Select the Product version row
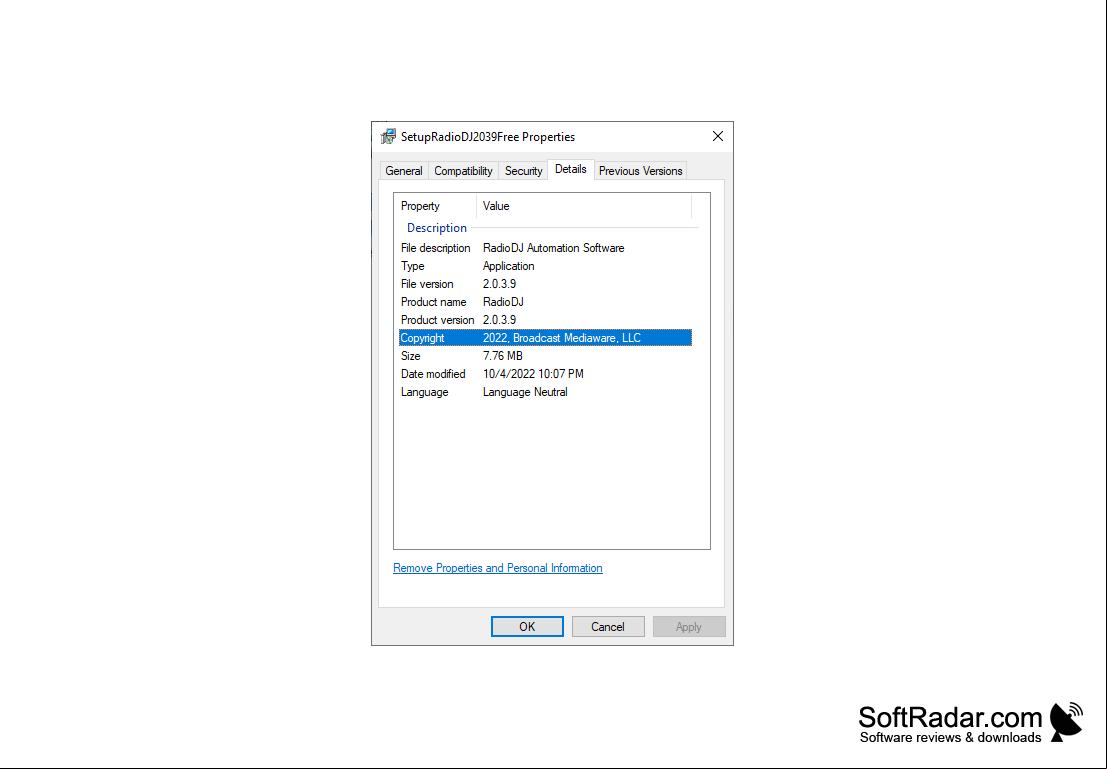The image size is (1107, 769). (545, 320)
